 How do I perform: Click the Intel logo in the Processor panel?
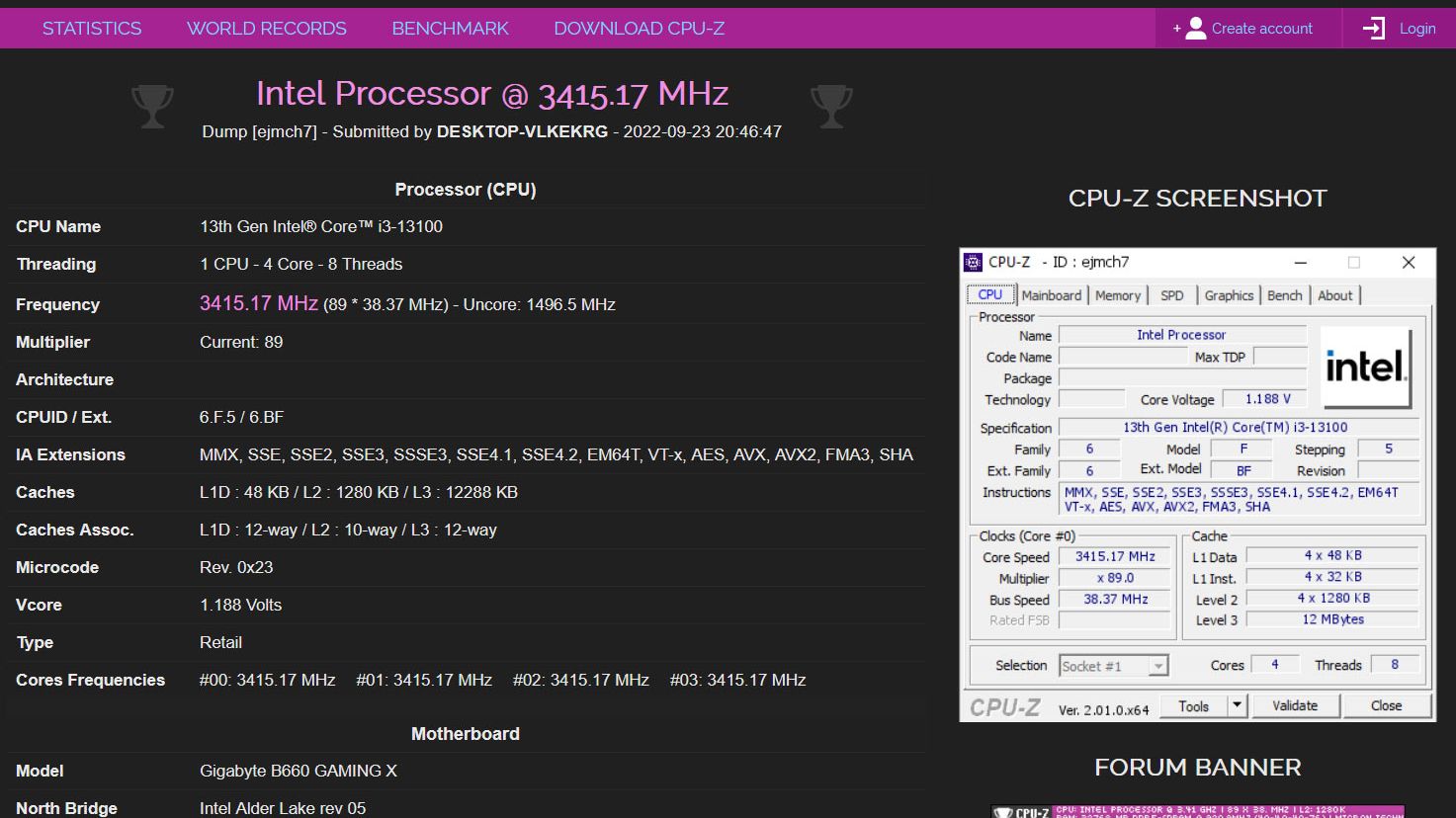[x=1366, y=367]
